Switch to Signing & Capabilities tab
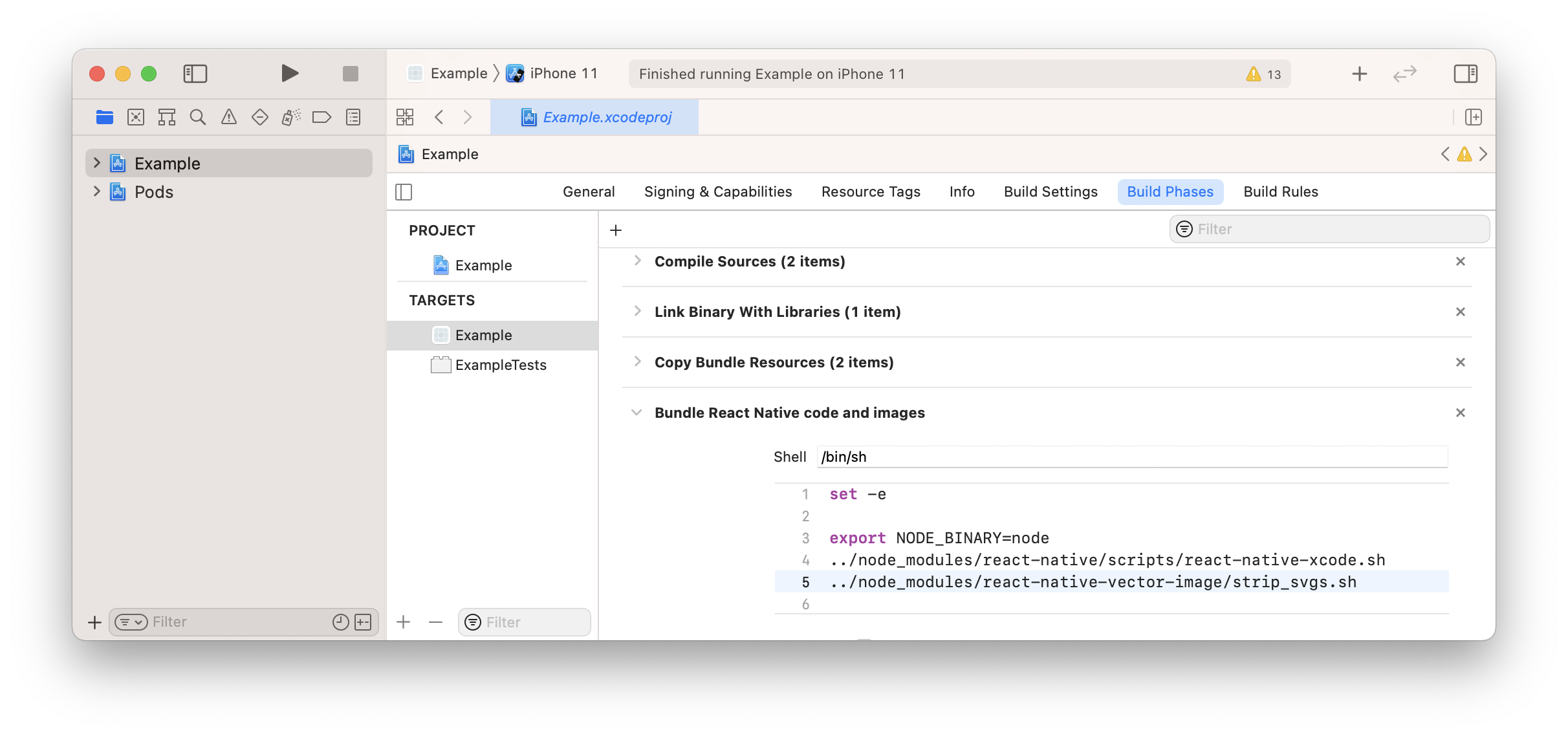Screen dimensions: 1568x736 [718, 192]
